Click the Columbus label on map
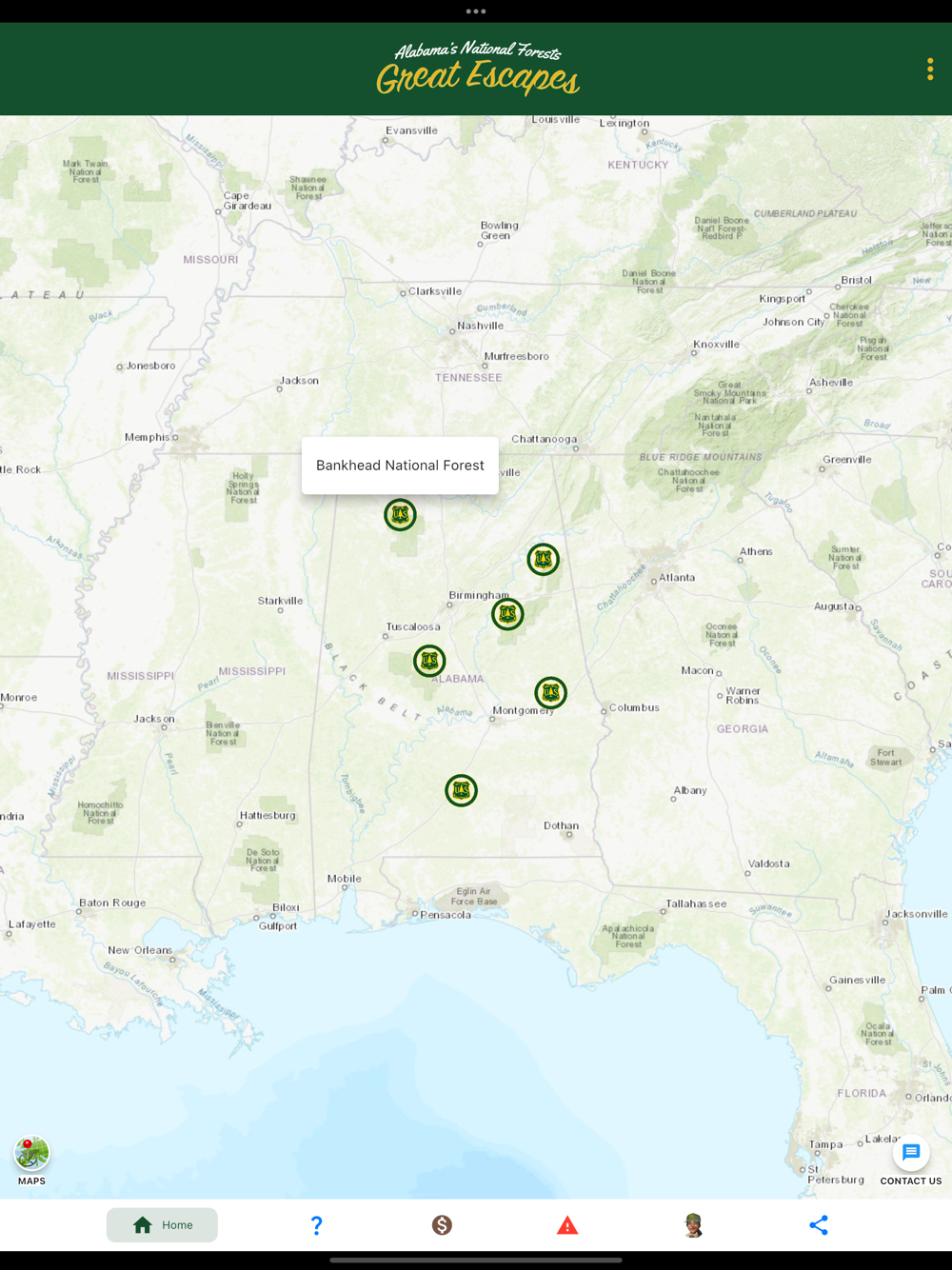 pyautogui.click(x=634, y=708)
